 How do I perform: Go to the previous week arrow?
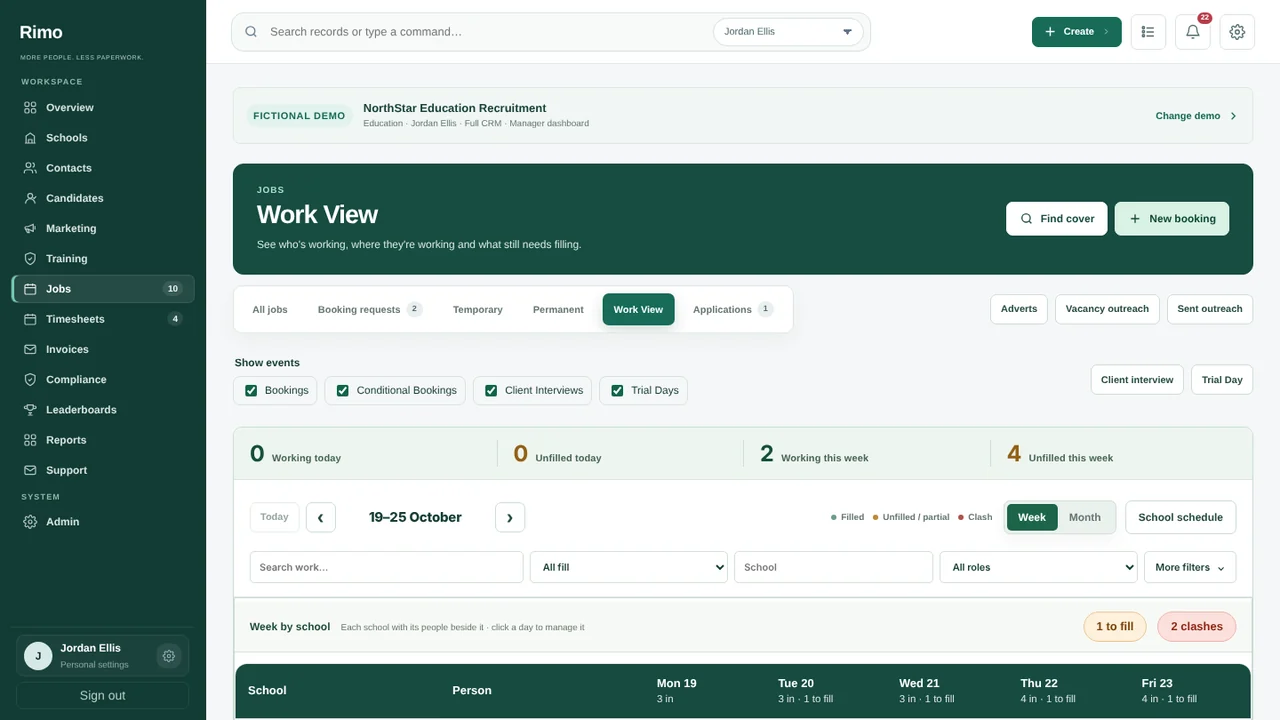(321, 517)
